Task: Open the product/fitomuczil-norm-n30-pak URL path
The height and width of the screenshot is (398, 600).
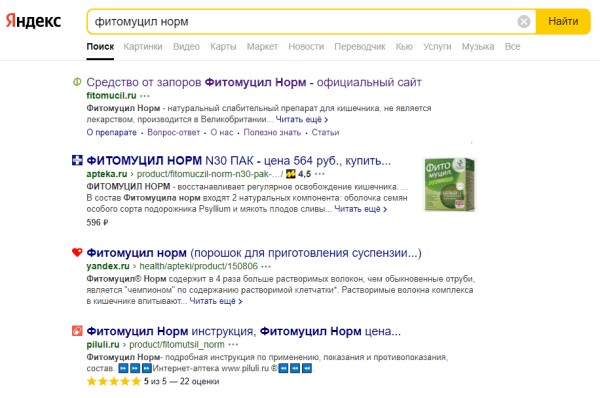Action: tap(209, 174)
